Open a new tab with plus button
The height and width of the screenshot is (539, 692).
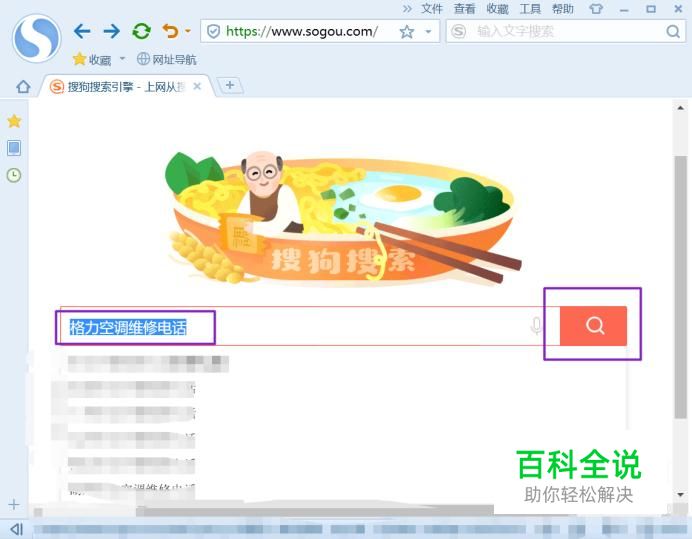pos(229,85)
